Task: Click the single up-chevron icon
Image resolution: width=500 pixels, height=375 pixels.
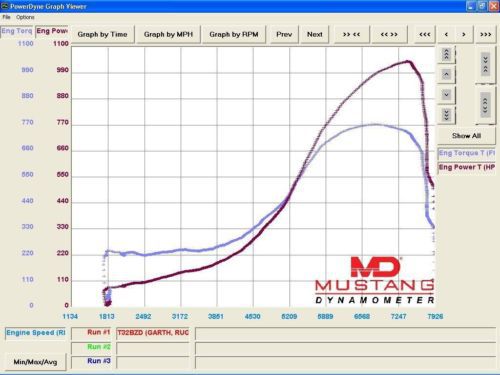Action: (446, 74)
